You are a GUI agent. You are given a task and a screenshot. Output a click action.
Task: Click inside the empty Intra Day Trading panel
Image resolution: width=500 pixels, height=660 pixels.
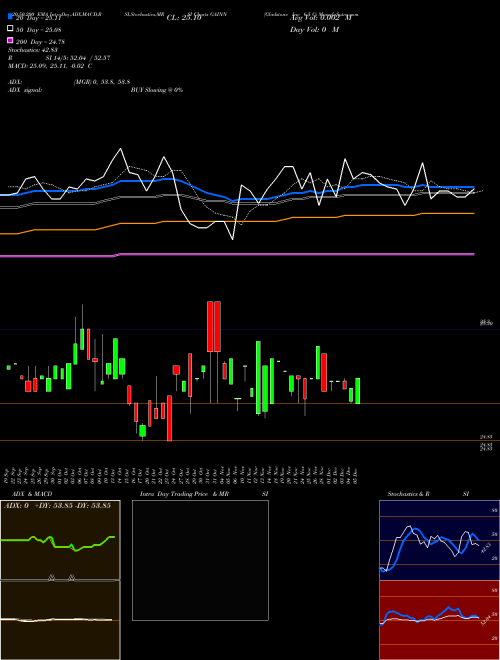click(x=200, y=560)
